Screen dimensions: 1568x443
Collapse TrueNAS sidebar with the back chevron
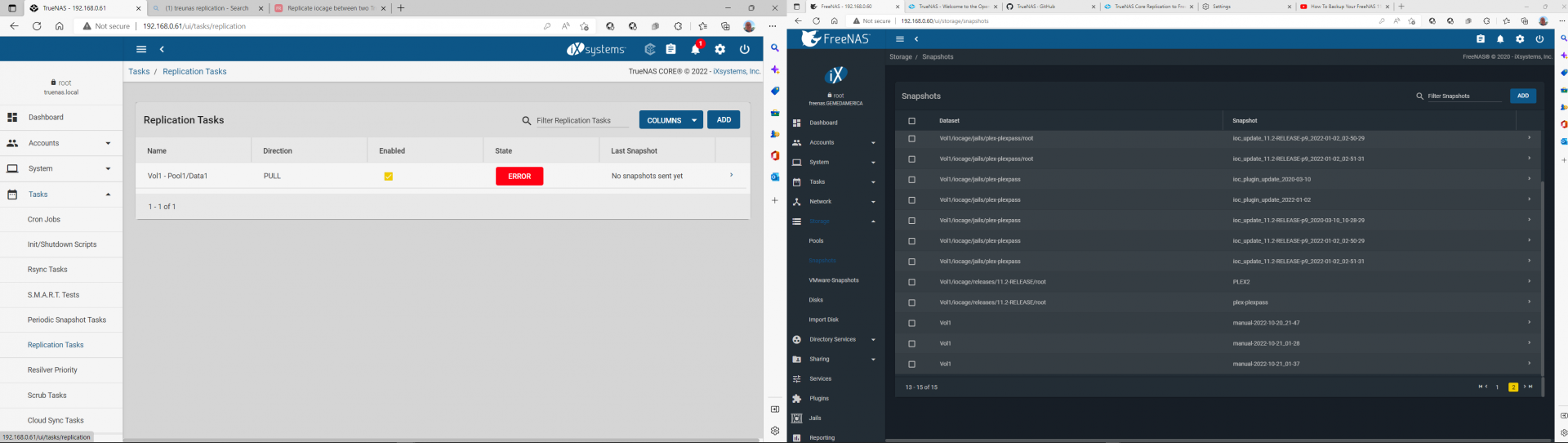pos(162,49)
